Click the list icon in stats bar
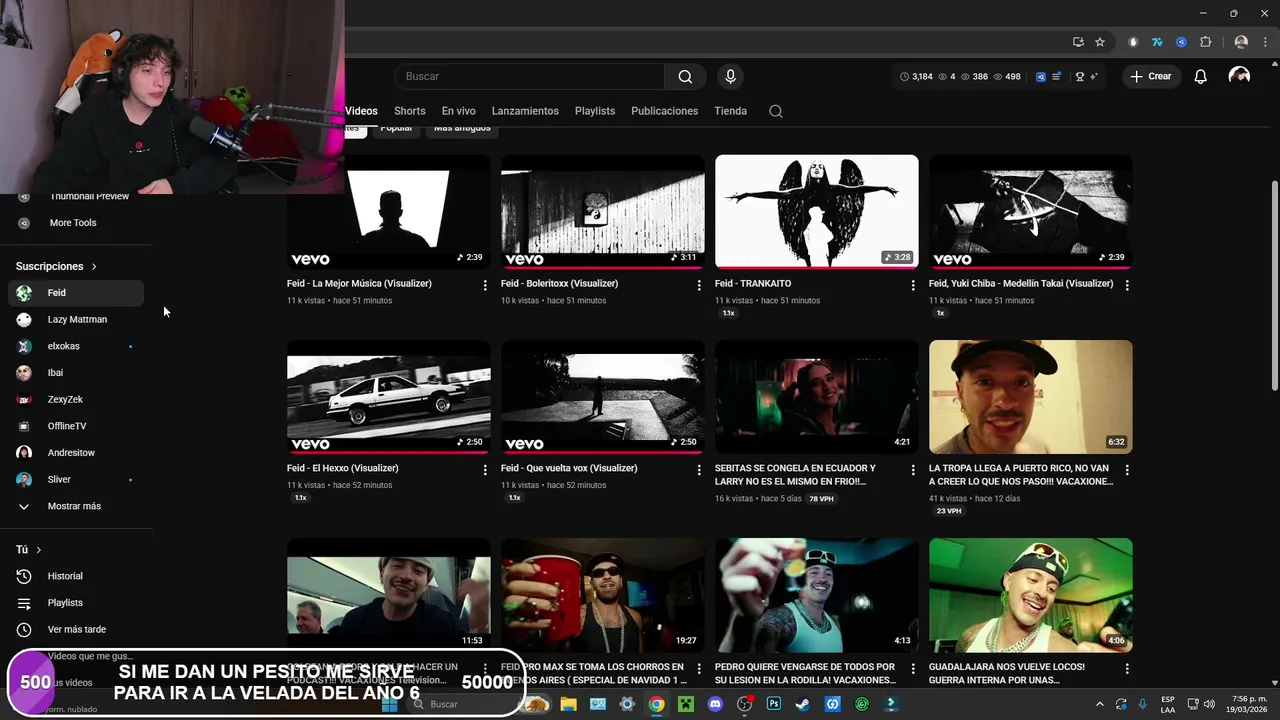 pyautogui.click(x=1057, y=77)
